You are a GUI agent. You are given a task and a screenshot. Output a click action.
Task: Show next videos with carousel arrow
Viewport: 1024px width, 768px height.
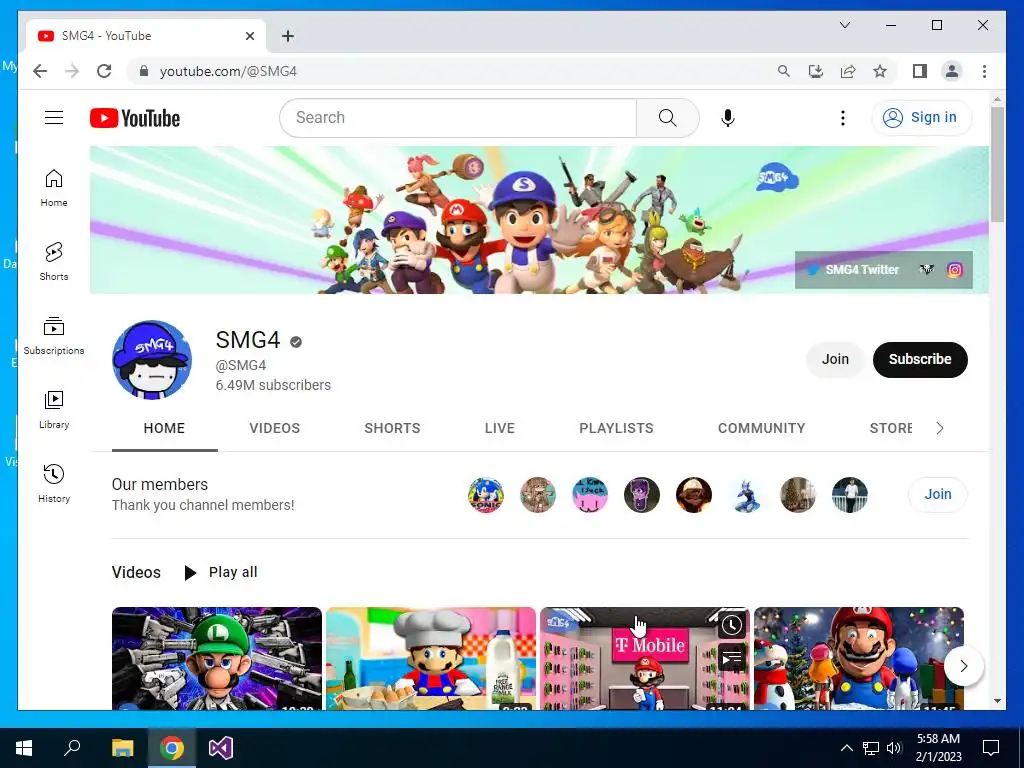[963, 666]
